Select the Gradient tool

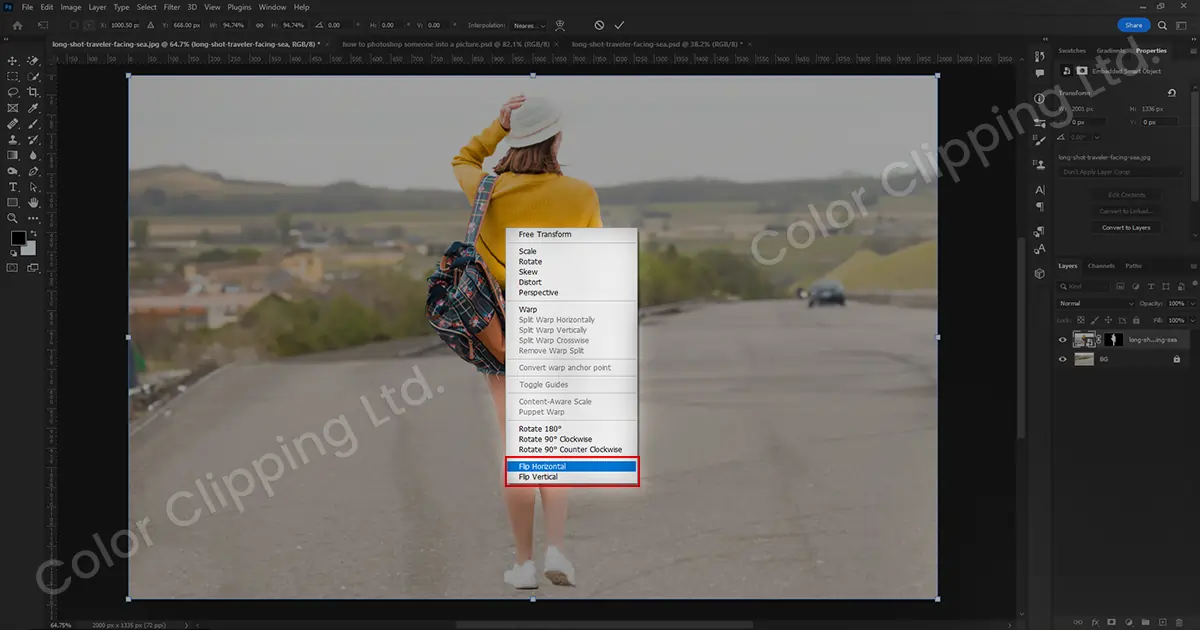click(13, 155)
